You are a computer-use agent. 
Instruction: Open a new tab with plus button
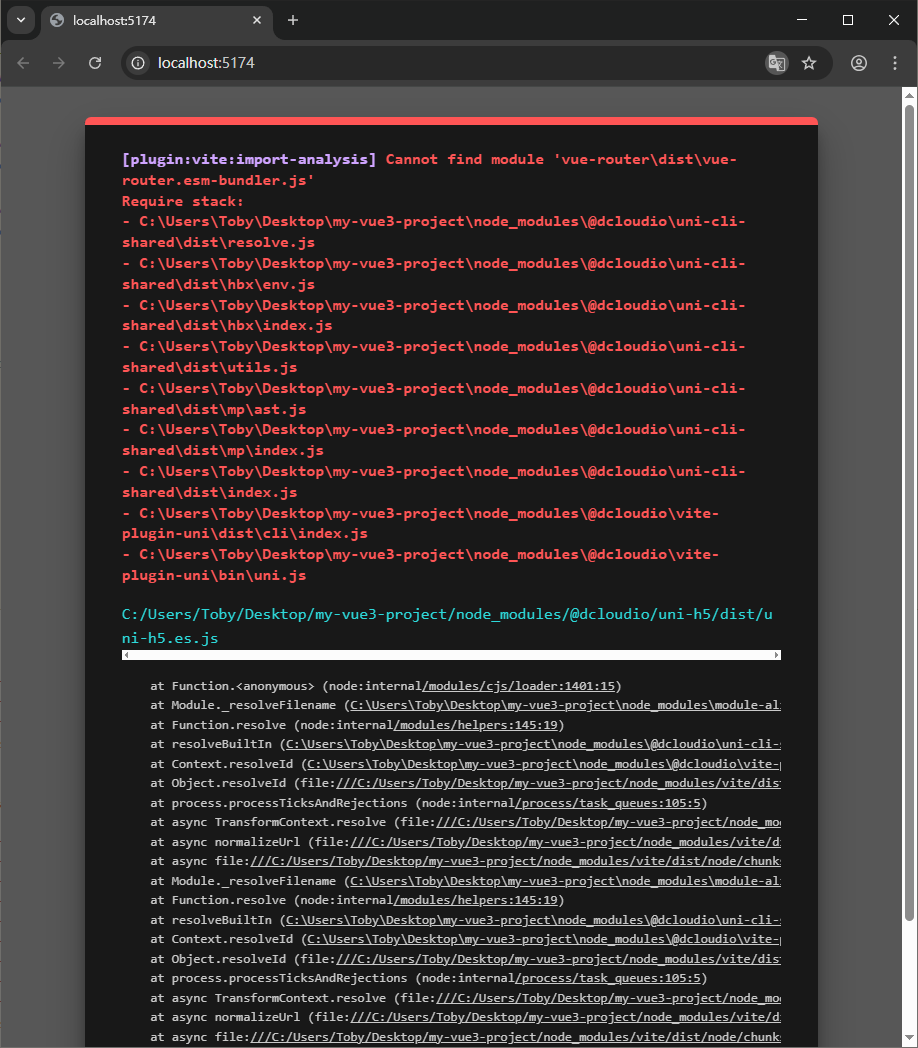[293, 20]
